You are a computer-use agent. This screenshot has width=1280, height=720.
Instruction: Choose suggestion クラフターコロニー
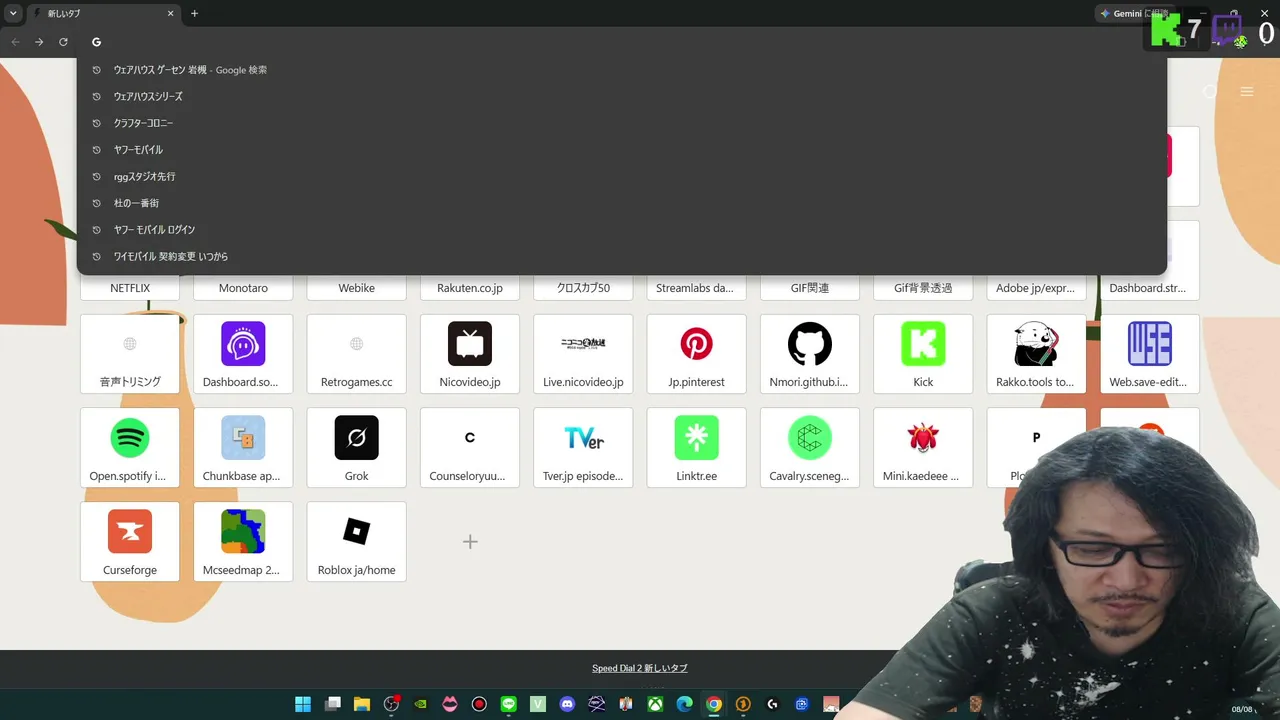(622, 123)
